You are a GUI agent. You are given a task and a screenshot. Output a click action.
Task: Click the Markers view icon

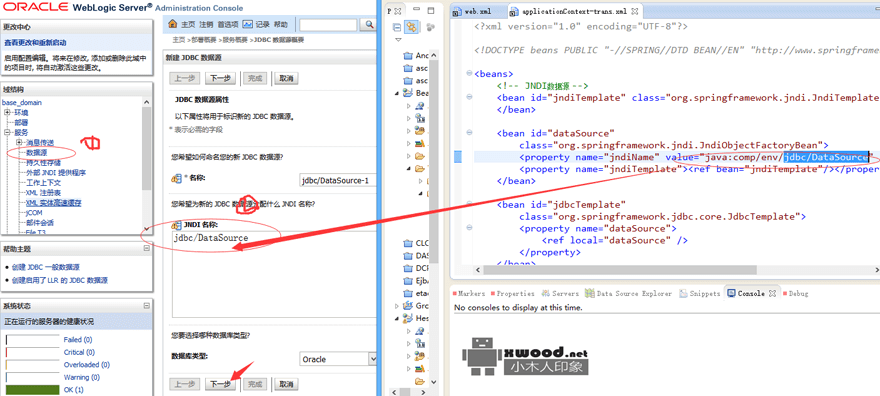pos(456,293)
